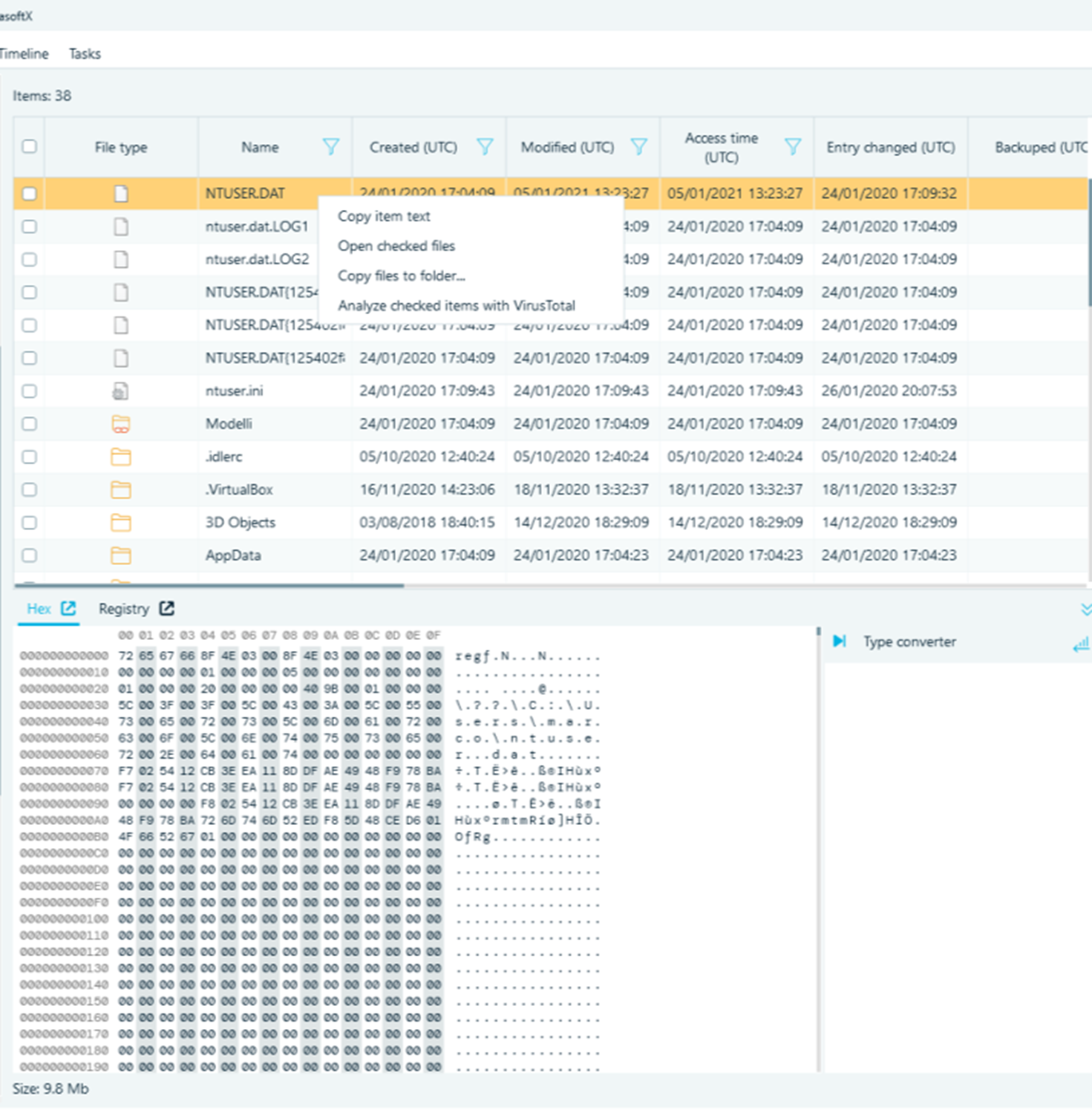Click the file icon for ntuser.dat.LOG2
This screenshot has height=1110, width=1092.
click(x=121, y=259)
